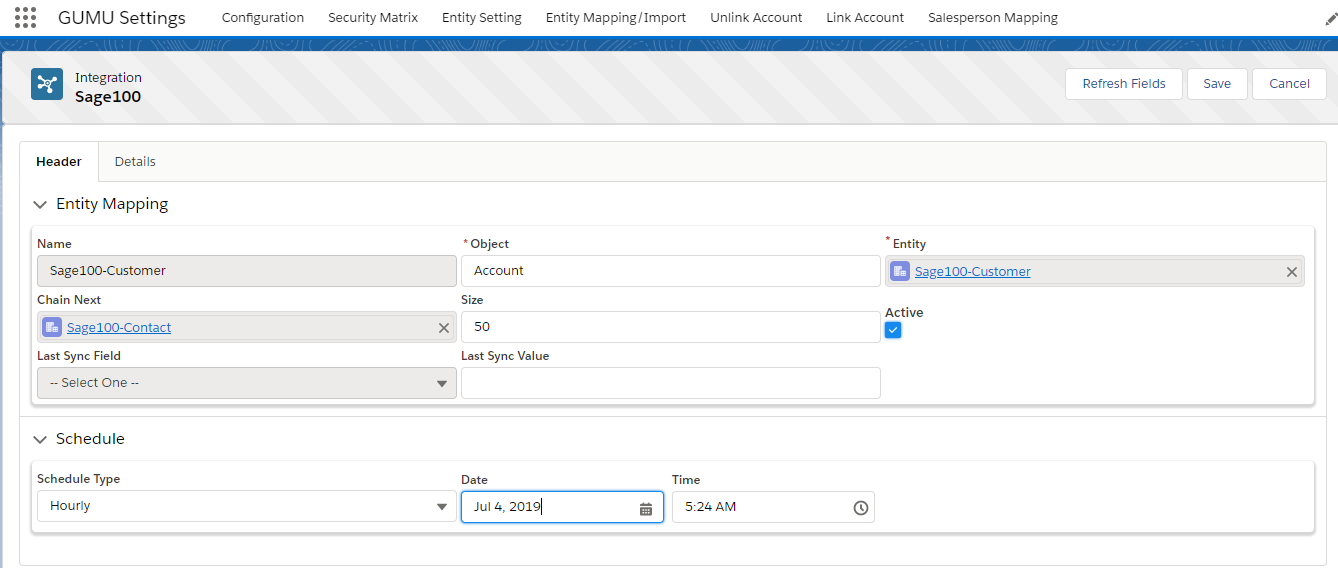Collapse the Entity Mapping section
The image size is (1338, 568).
pyautogui.click(x=40, y=204)
